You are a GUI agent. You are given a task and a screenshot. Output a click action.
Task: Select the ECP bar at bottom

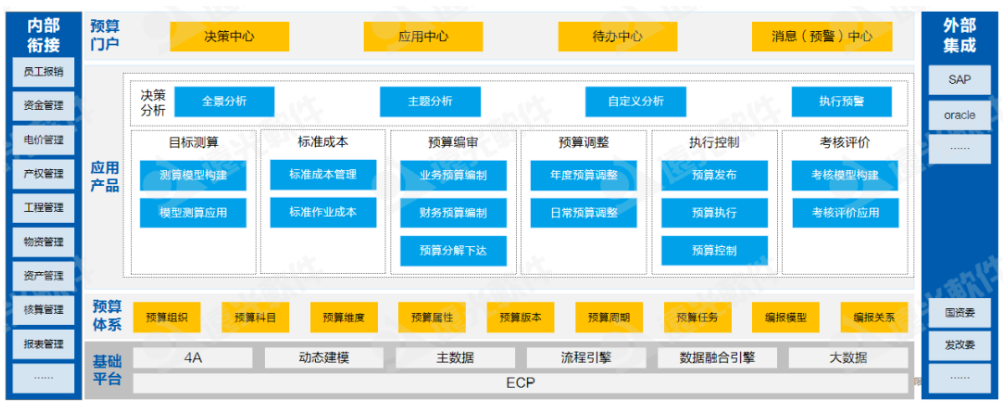[521, 382]
